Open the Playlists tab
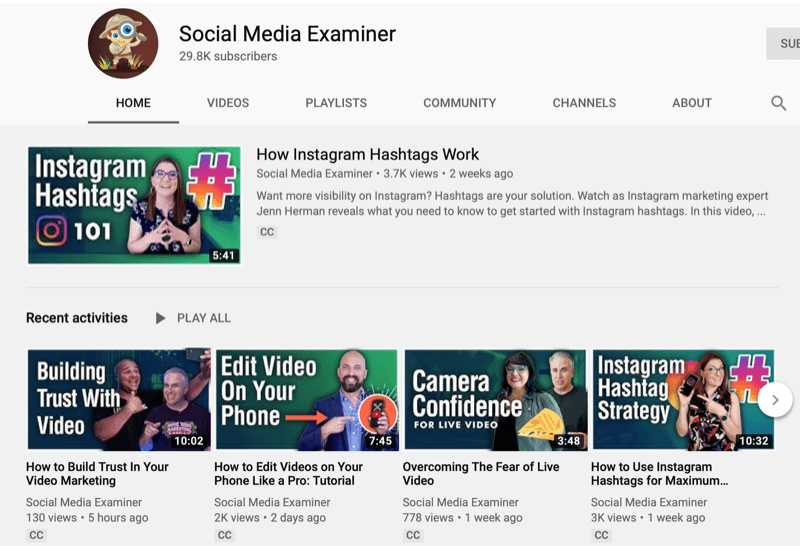 click(x=336, y=103)
